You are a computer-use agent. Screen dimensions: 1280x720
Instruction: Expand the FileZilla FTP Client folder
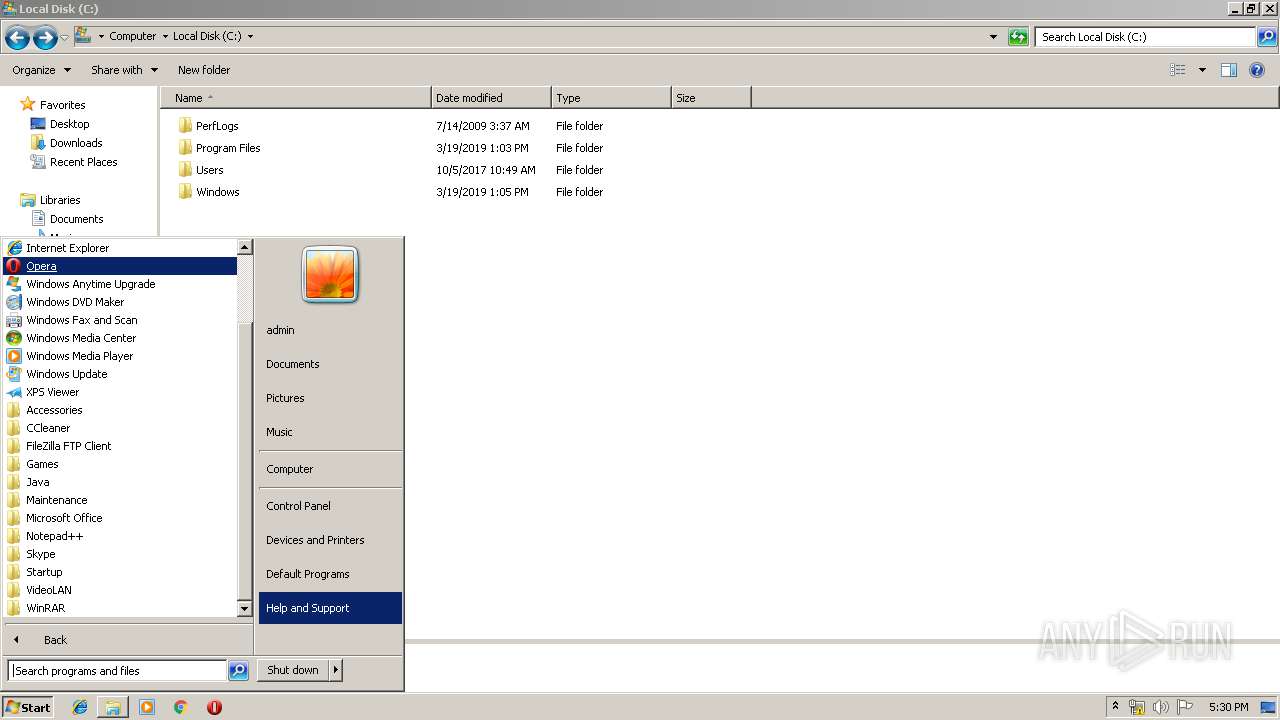click(x=120, y=446)
